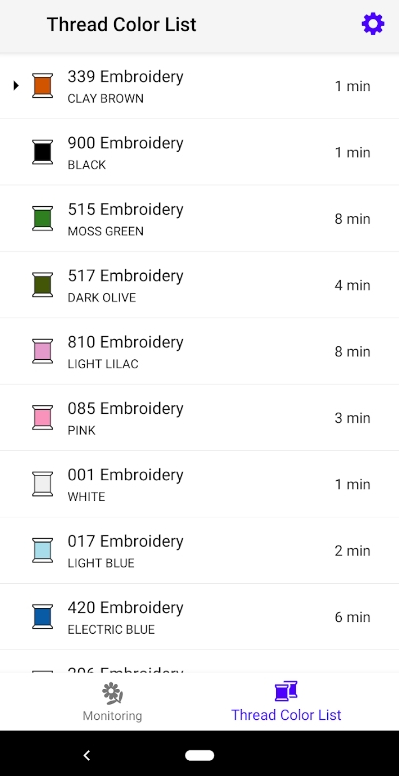Switch to the Monitoring tab
The height and width of the screenshot is (776, 399).
point(112,702)
